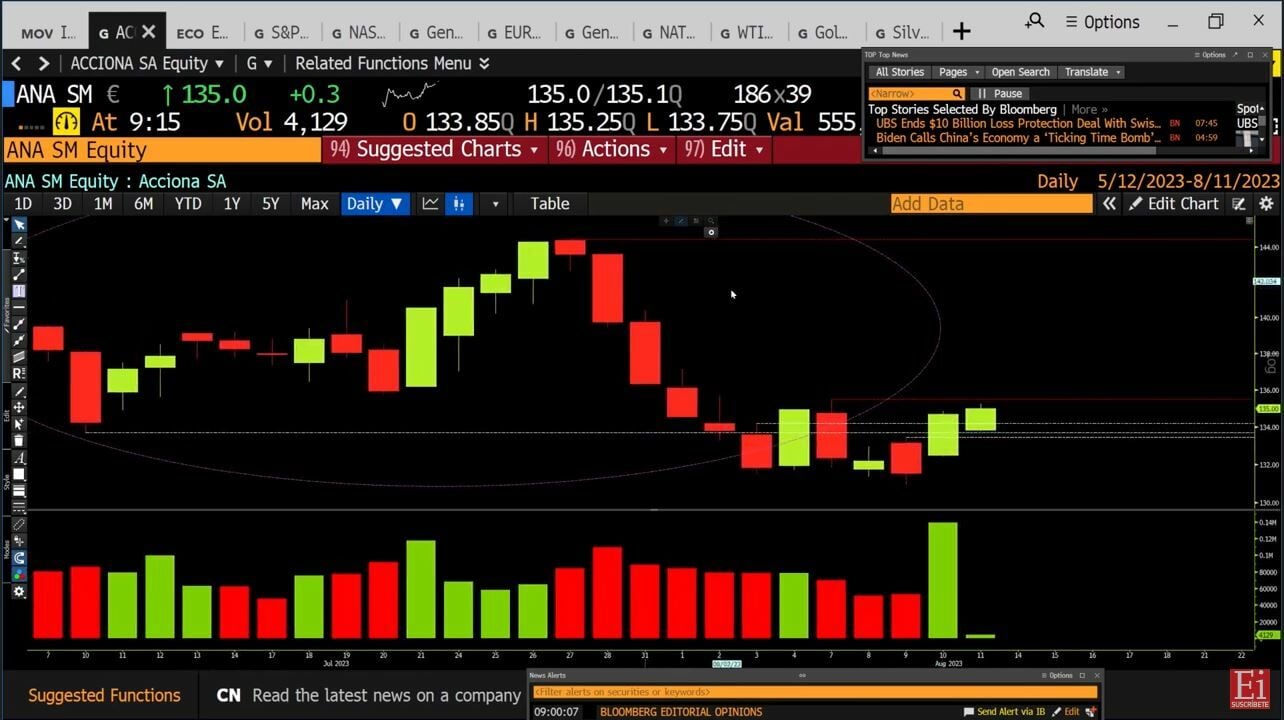Click the price alert gauge icon
This screenshot has height=720, width=1284.
pos(66,122)
